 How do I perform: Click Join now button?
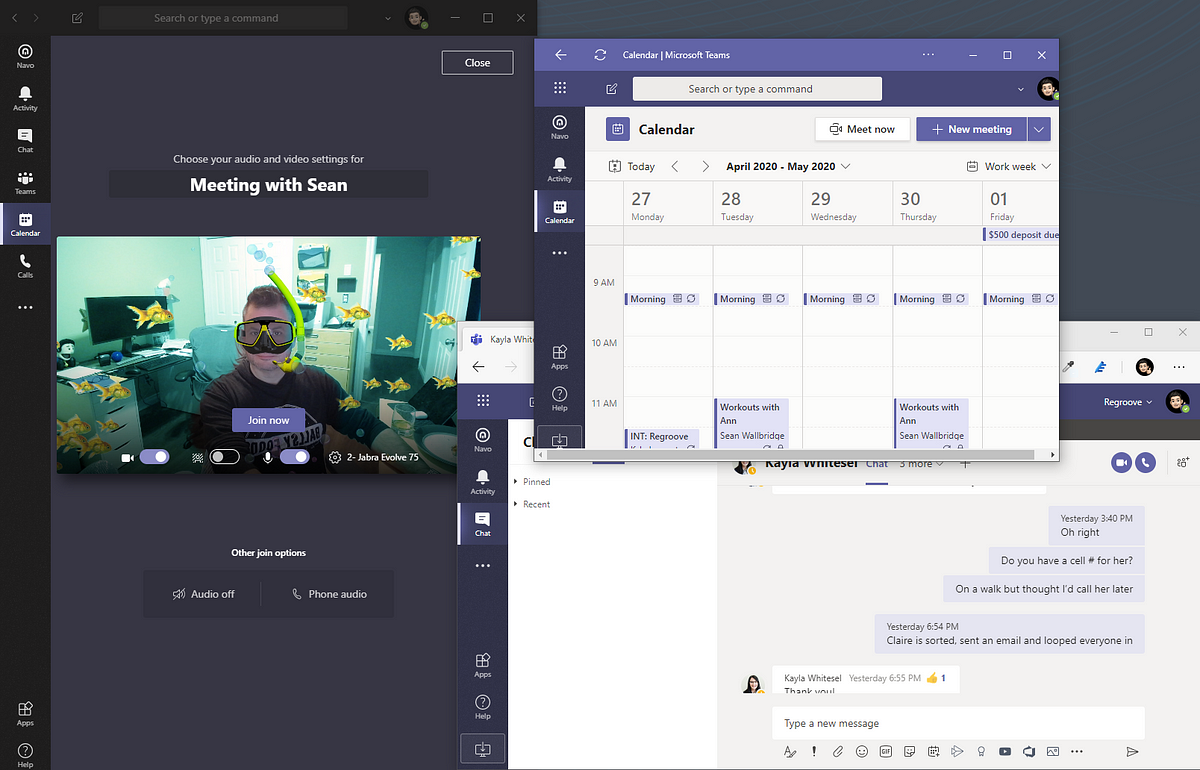269,420
